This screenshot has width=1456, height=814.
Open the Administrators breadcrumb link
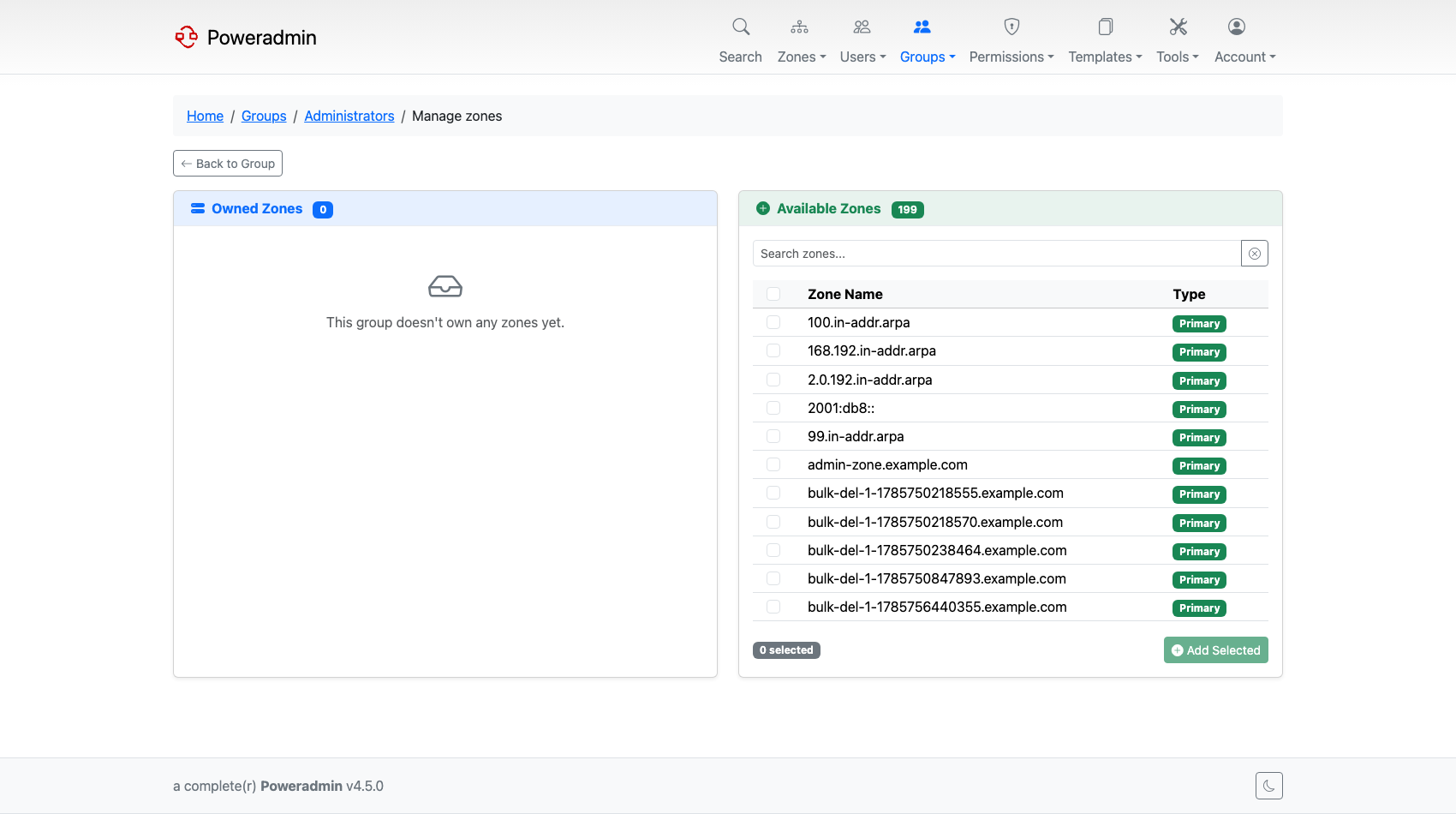click(349, 116)
